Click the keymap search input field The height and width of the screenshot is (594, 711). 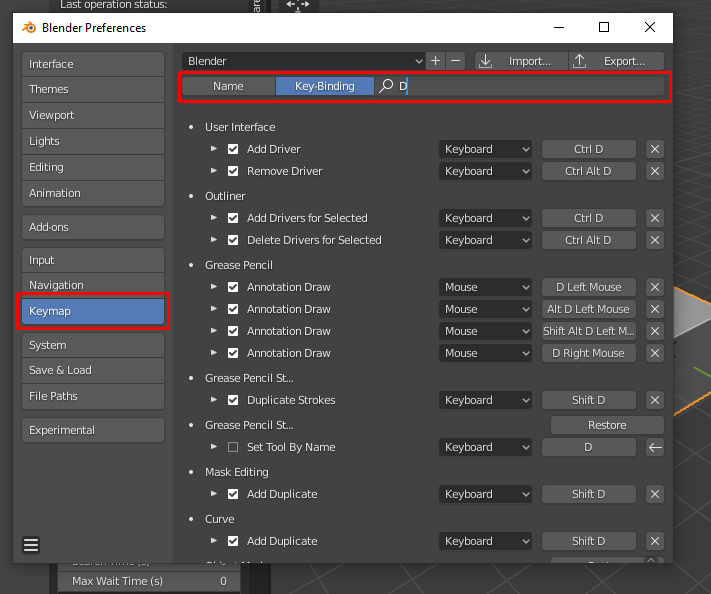[x=520, y=86]
